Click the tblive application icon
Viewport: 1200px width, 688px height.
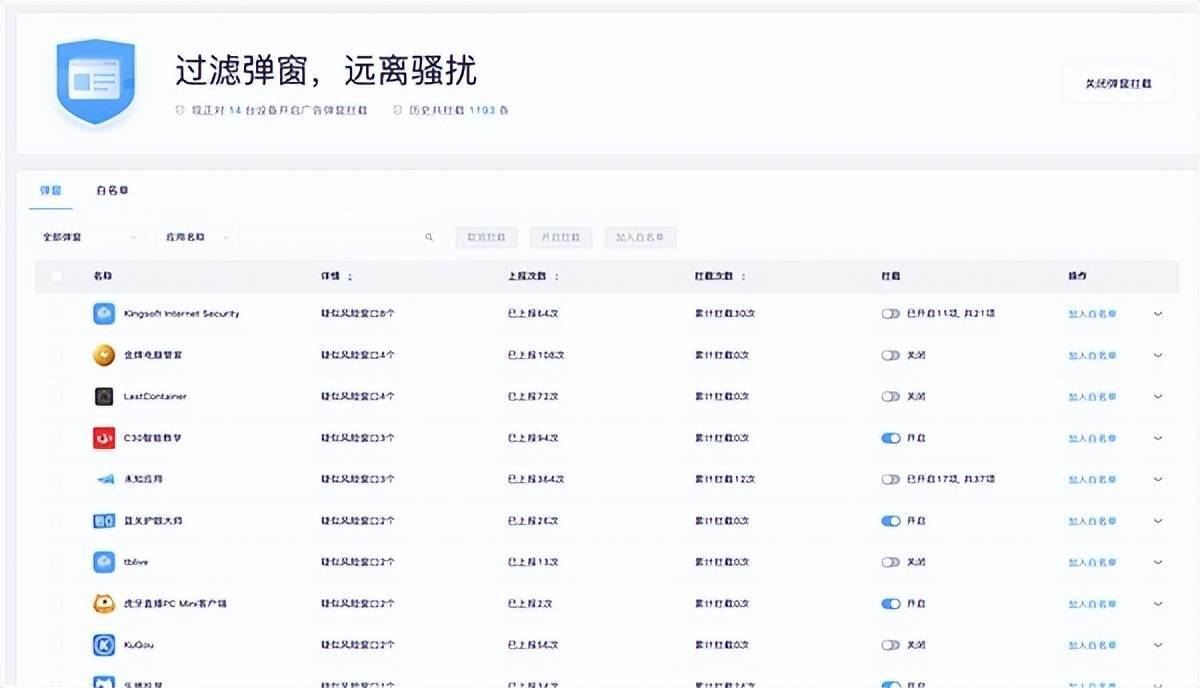point(103,562)
